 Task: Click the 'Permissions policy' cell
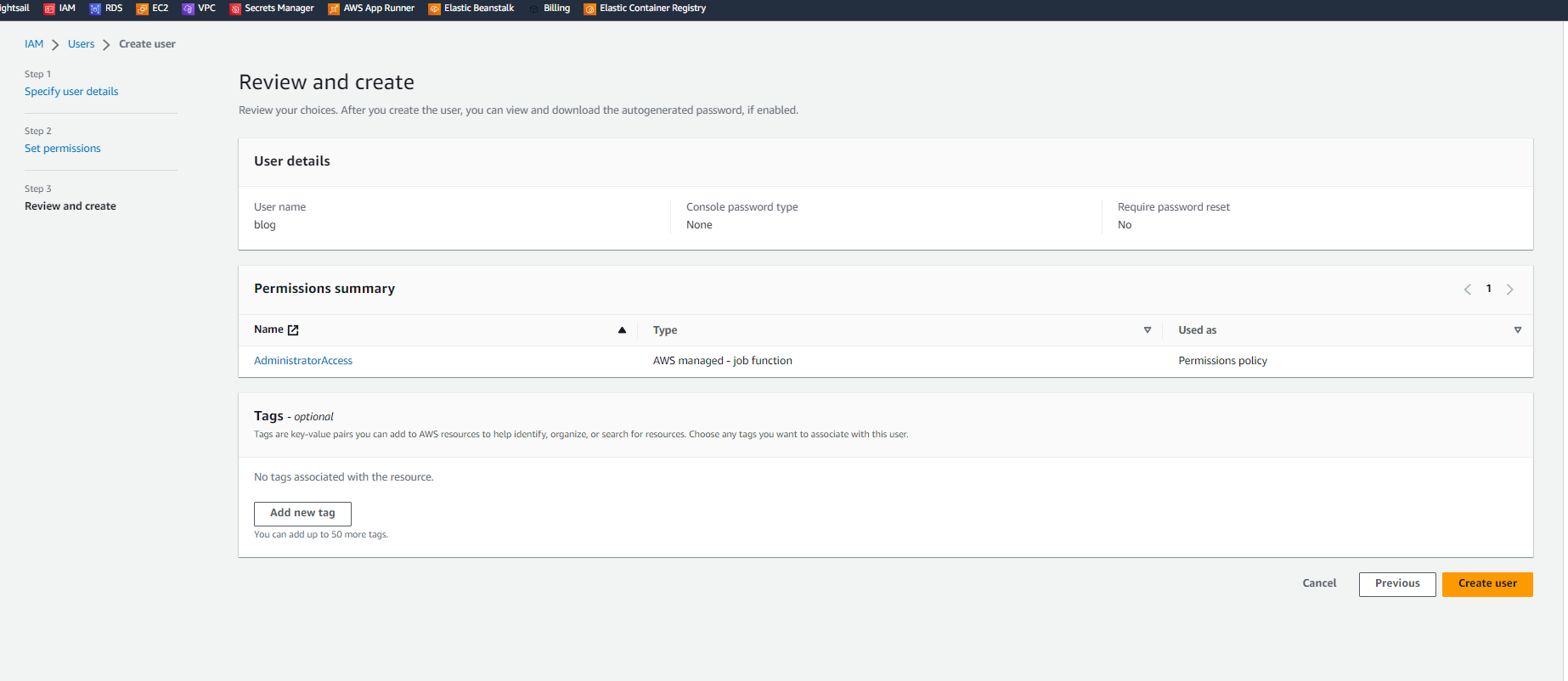pos(1222,361)
